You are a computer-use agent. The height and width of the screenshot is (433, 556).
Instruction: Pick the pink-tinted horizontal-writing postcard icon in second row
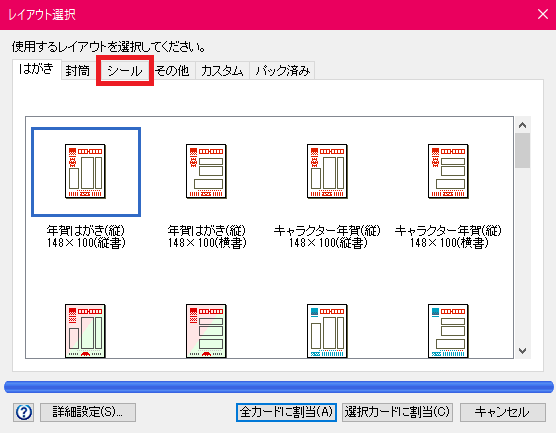(x=206, y=331)
